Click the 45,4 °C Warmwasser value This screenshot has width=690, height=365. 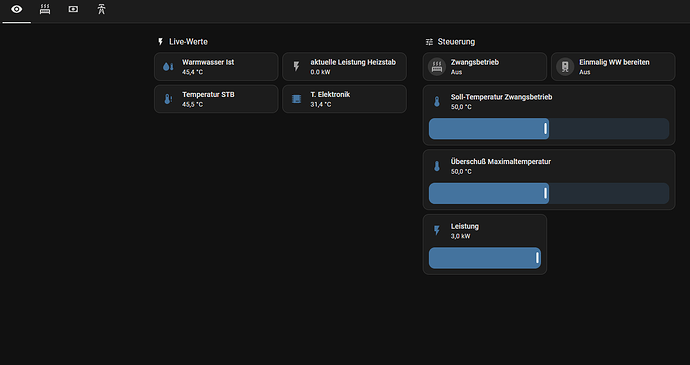[x=193, y=72]
